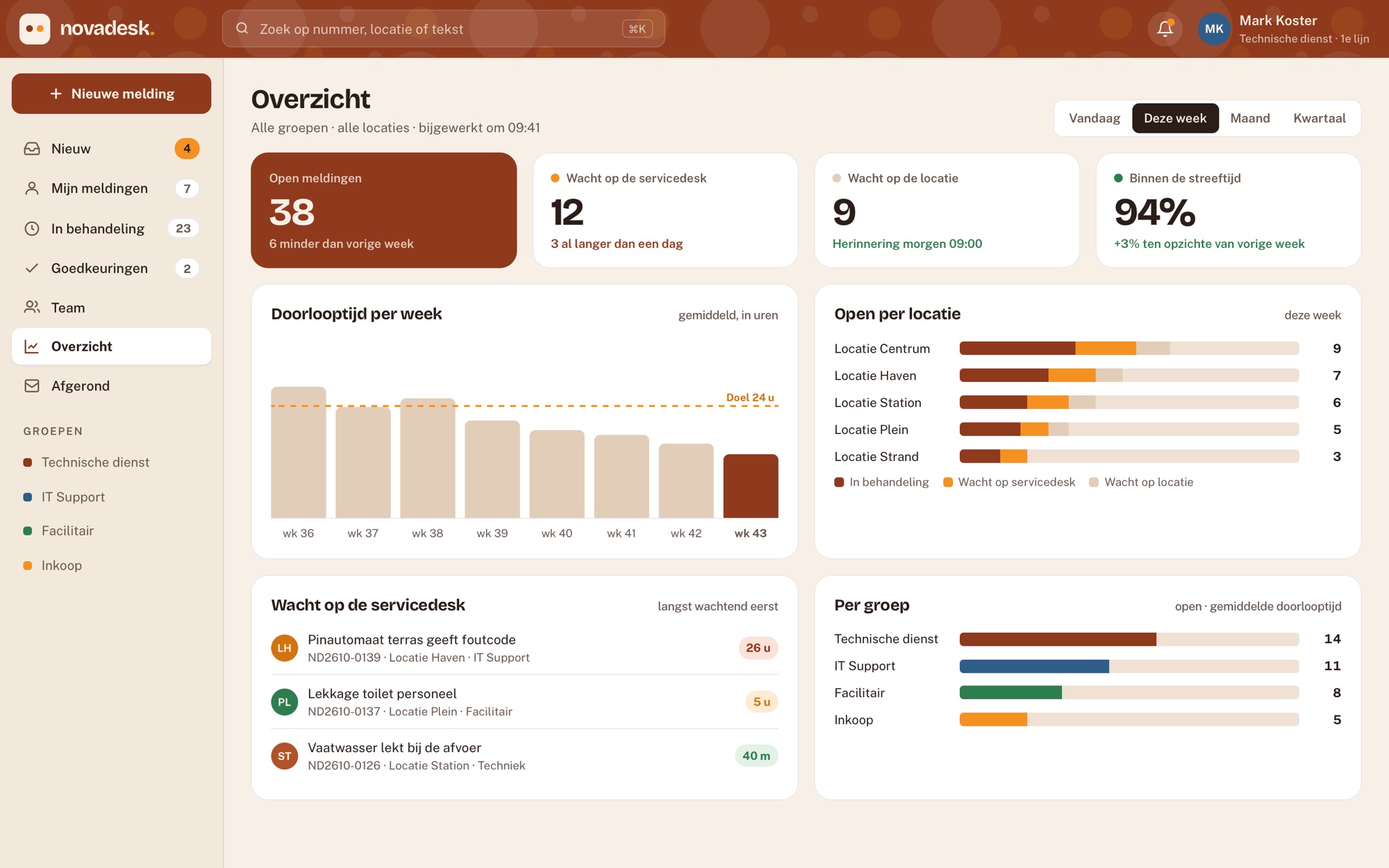Open the Afgerond envelope icon
This screenshot has height=868, width=1389.
[32, 385]
